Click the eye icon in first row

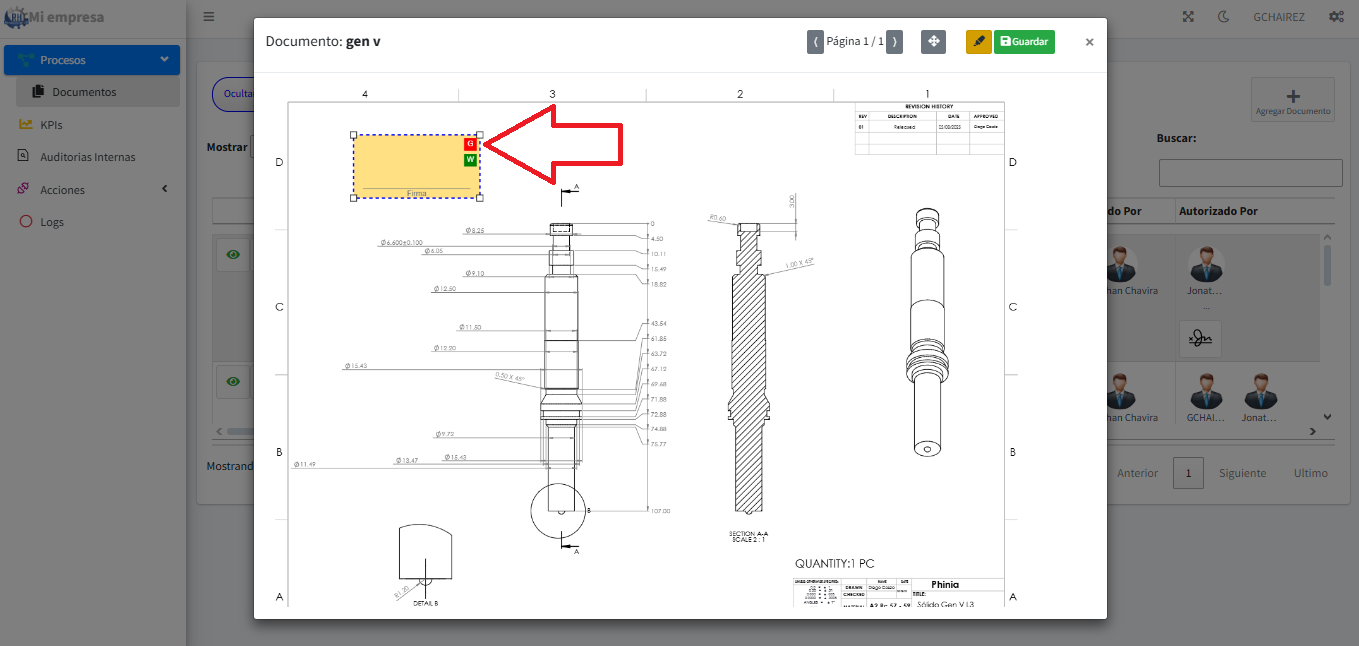(233, 255)
